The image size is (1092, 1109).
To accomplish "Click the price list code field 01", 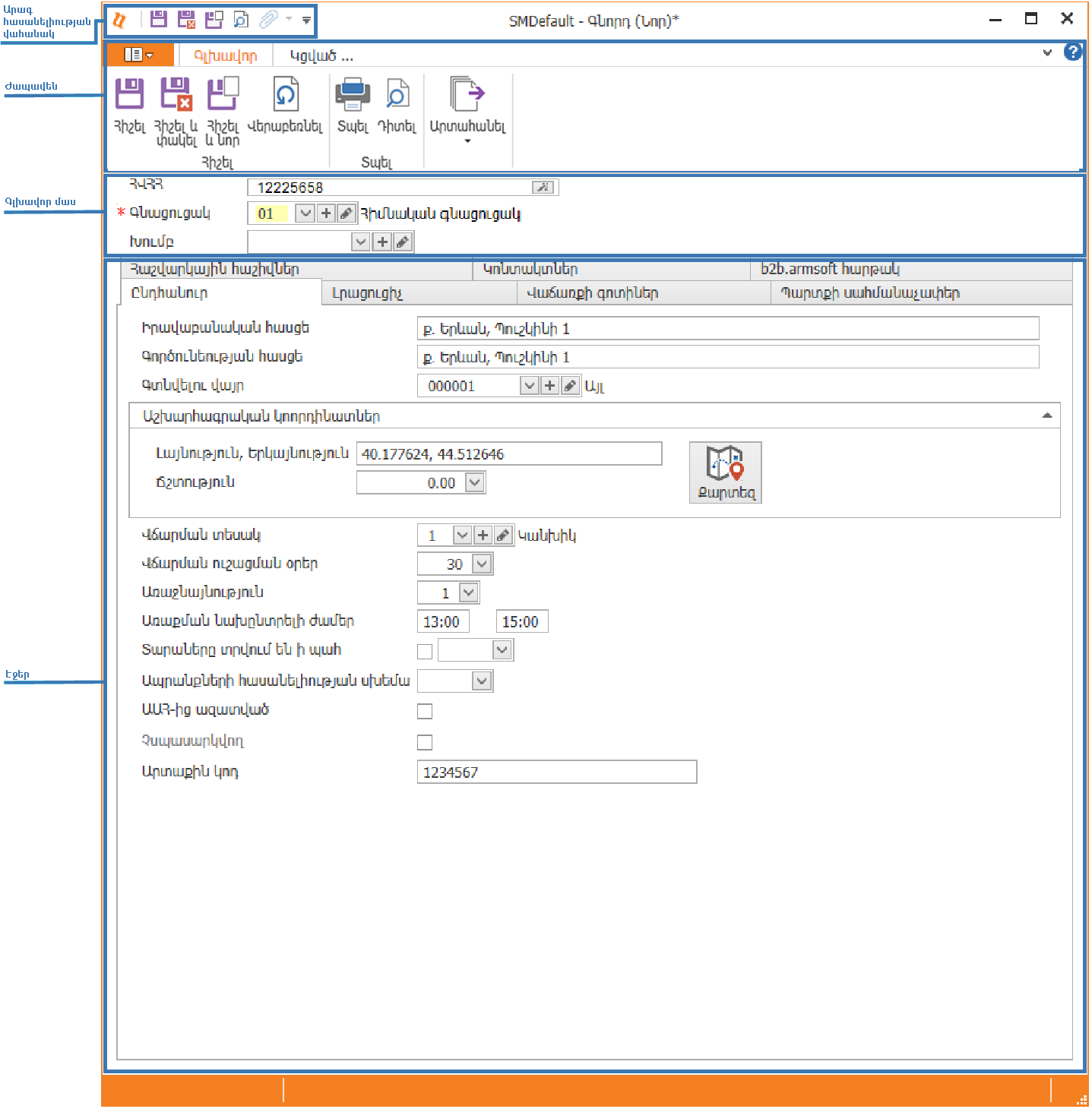I will tap(271, 213).
